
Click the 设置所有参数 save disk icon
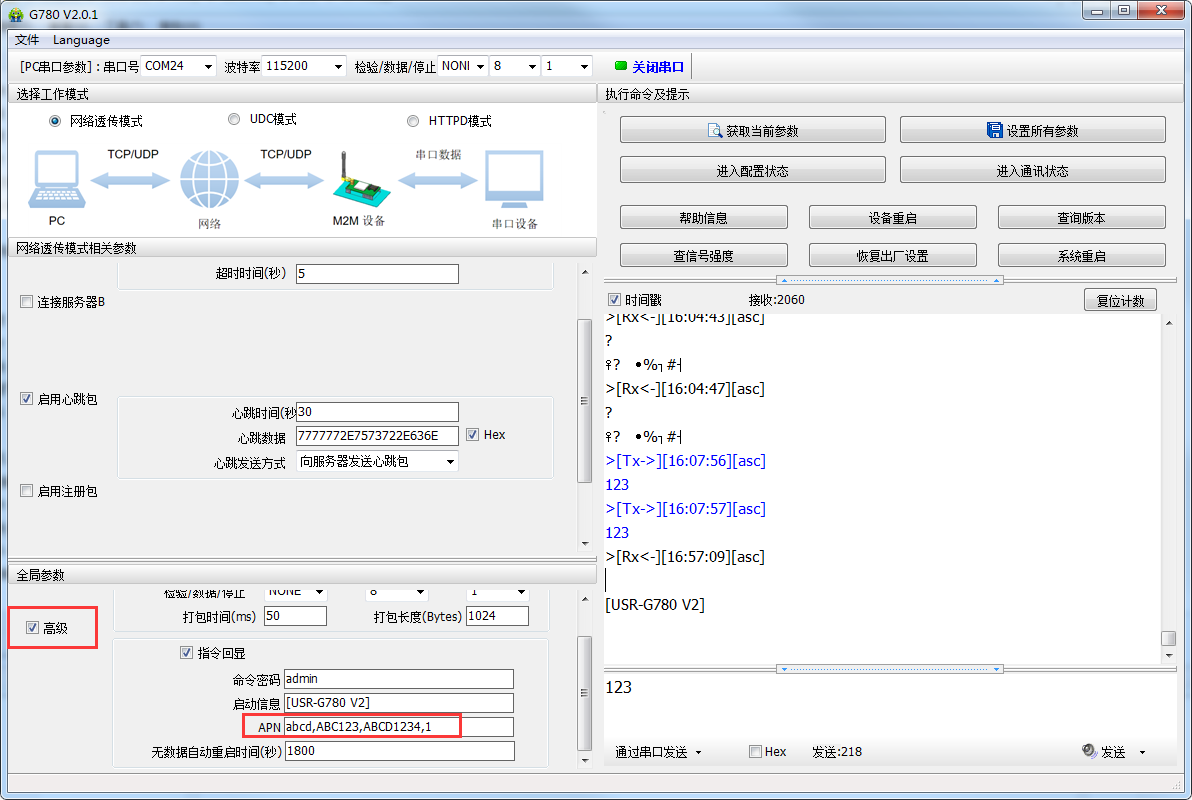click(x=994, y=131)
